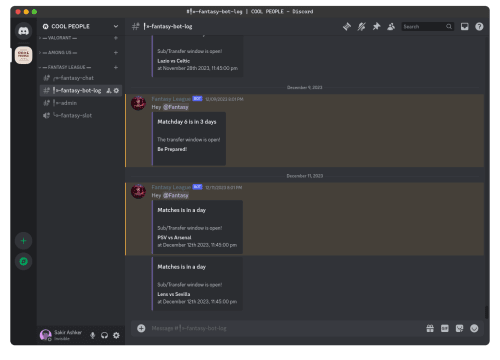This screenshot has width=500, height=360.
Task: Show pinned messages
Action: coord(376,27)
